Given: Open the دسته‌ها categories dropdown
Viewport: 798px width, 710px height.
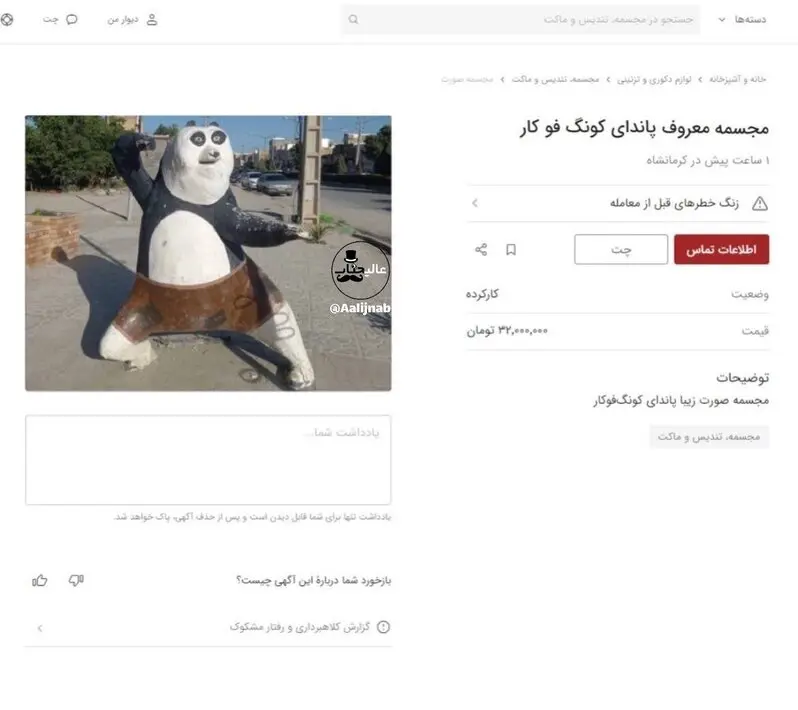Looking at the screenshot, I should 743,19.
